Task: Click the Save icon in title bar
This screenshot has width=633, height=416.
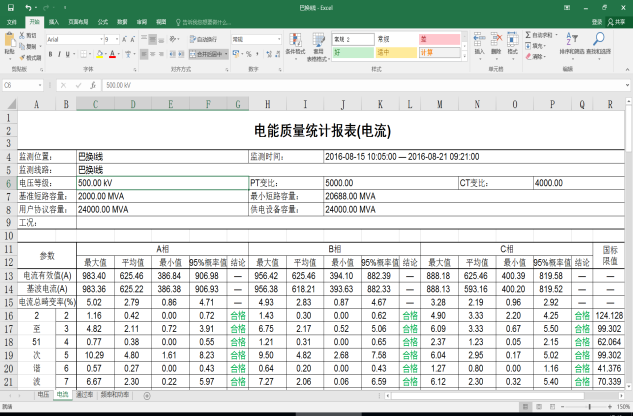Action: tap(10, 8)
